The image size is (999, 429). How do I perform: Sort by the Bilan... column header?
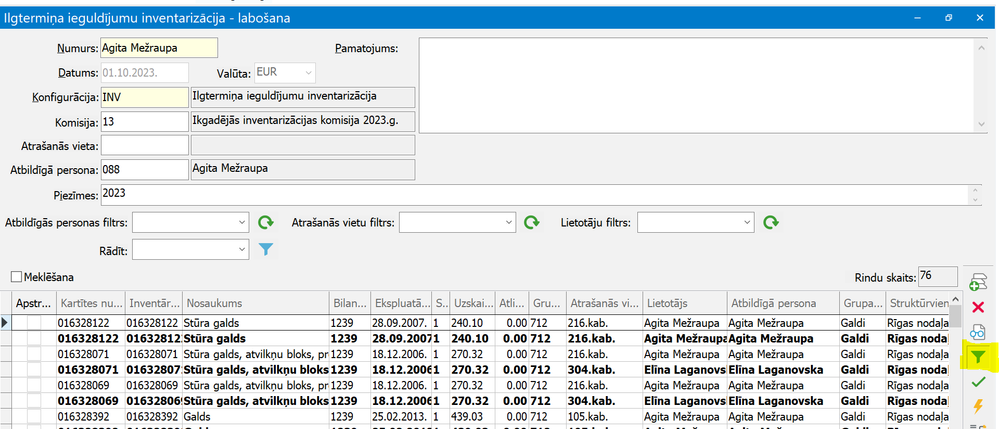[x=350, y=303]
